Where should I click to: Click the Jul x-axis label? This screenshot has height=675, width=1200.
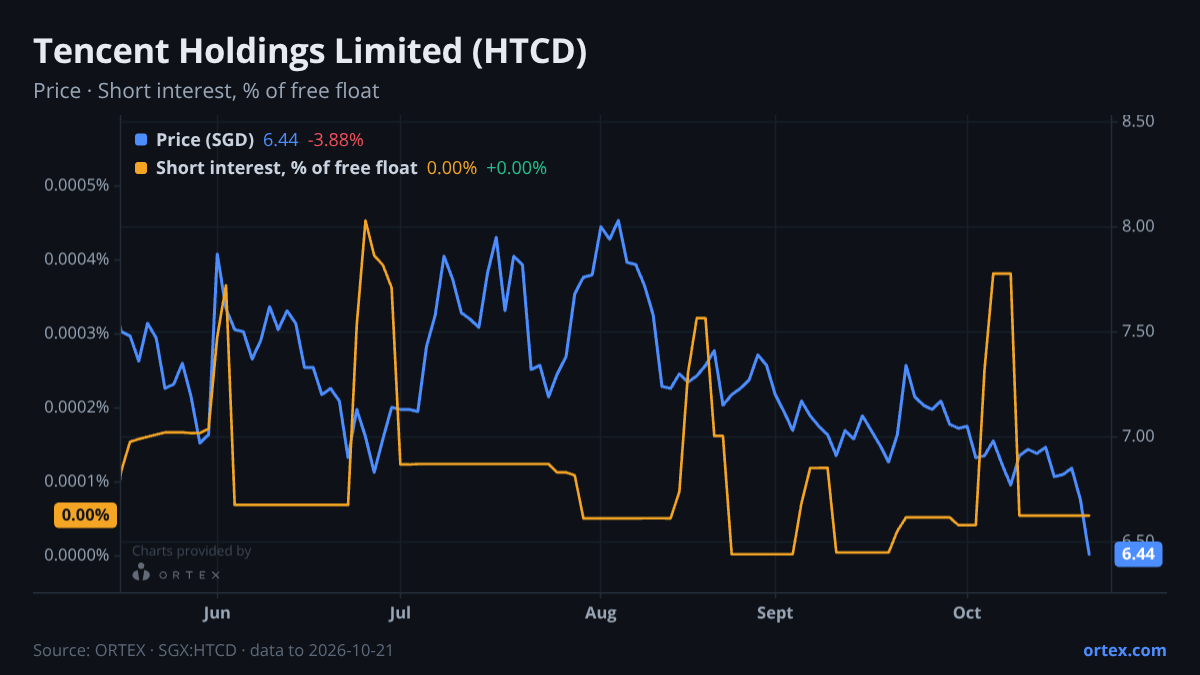[399, 612]
